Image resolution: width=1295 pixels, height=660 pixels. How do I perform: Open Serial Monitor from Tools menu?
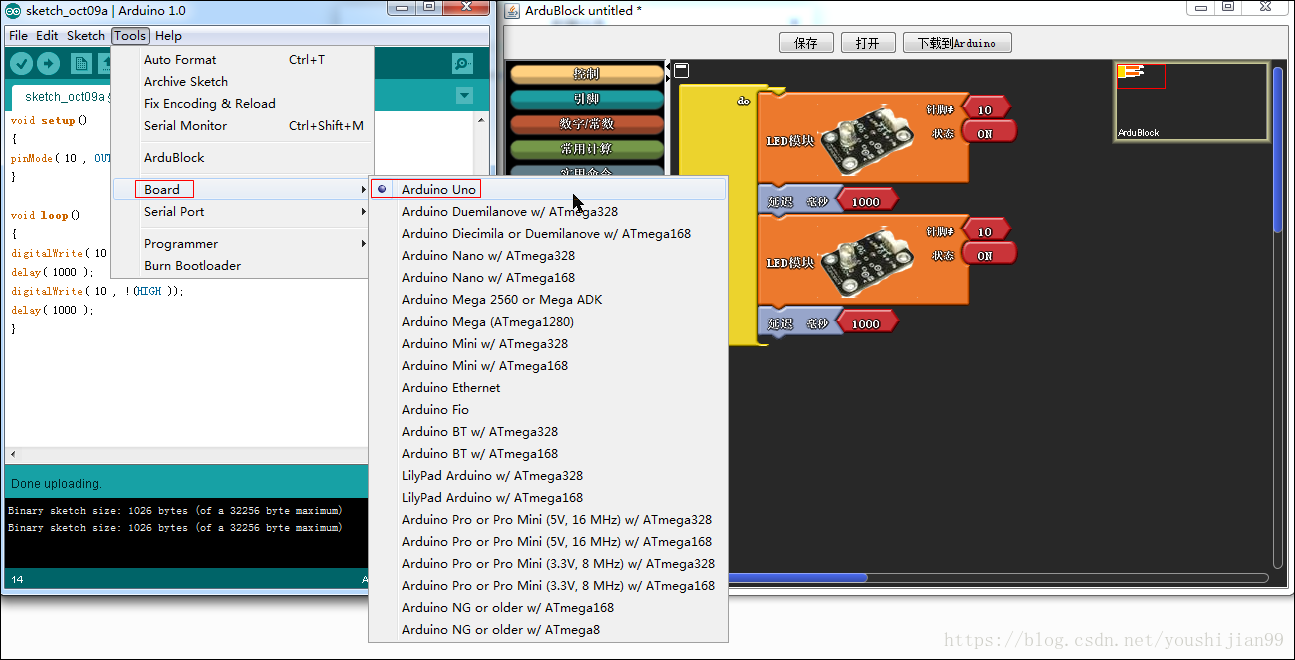pyautogui.click(x=242, y=125)
